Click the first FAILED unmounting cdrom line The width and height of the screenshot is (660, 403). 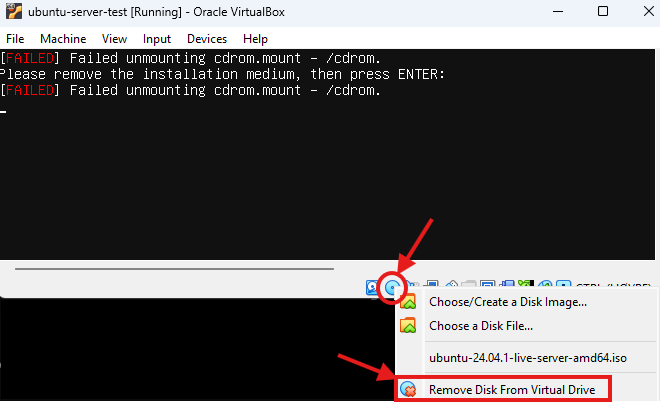pos(190,58)
